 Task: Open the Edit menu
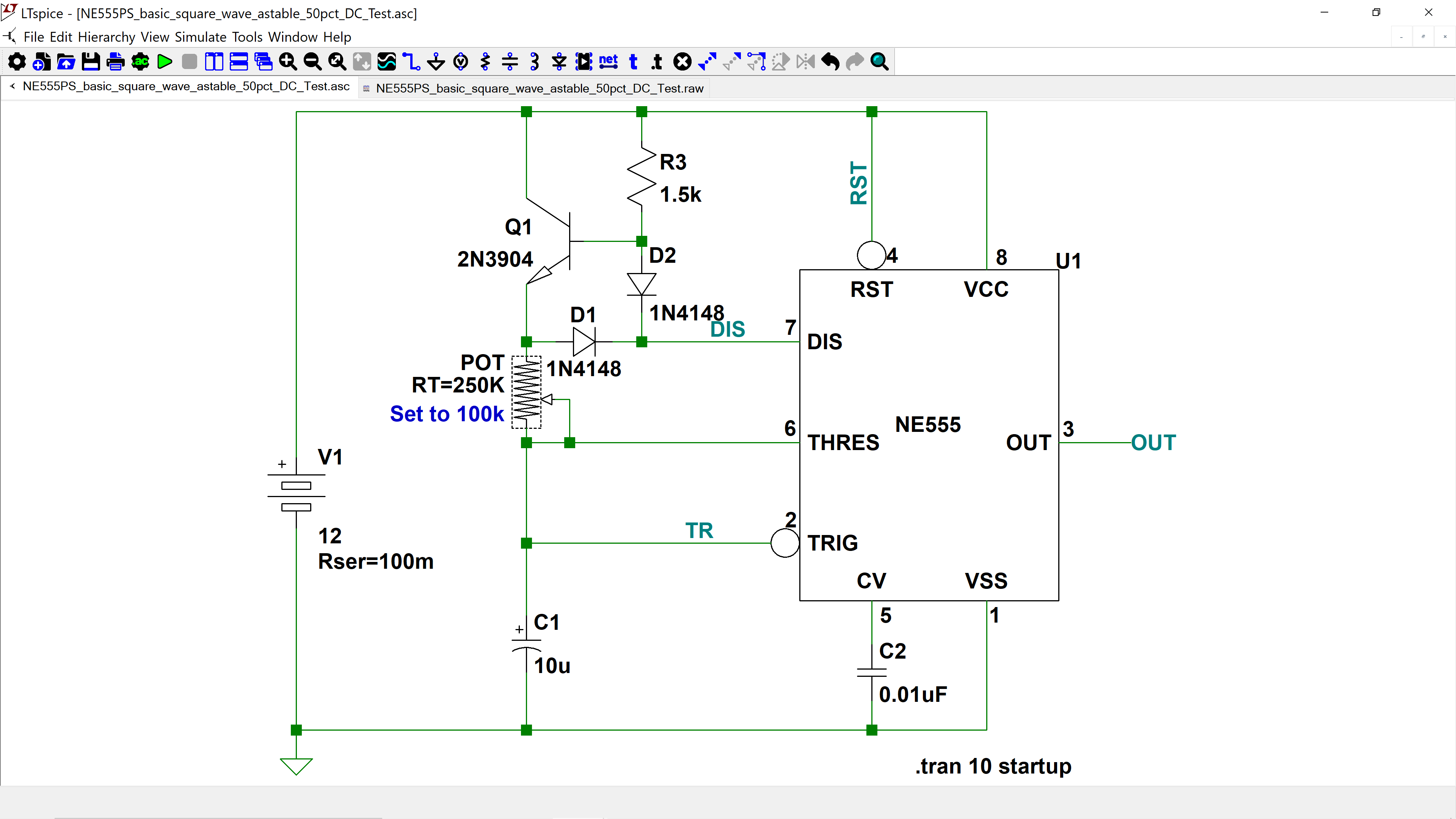(x=61, y=37)
